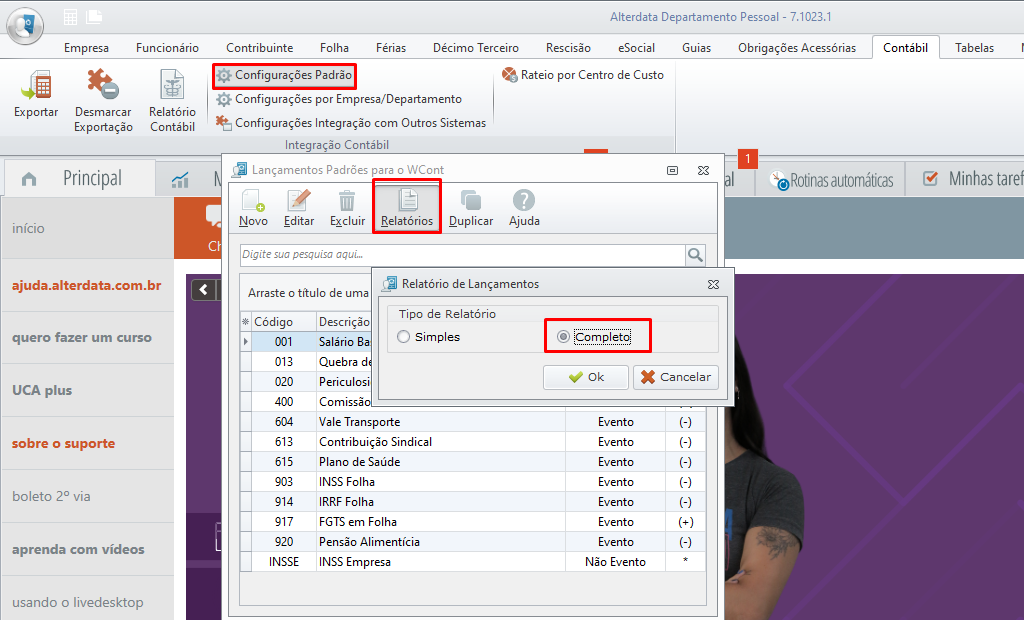This screenshot has height=620, width=1024.
Task: Open boleto 2ª via sidebar link
Action: coord(51,497)
